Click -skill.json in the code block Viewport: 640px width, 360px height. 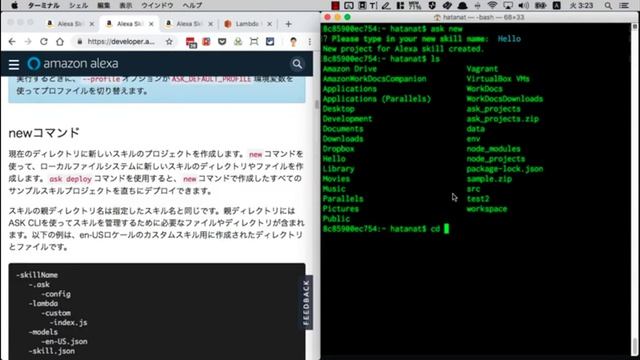(51, 351)
